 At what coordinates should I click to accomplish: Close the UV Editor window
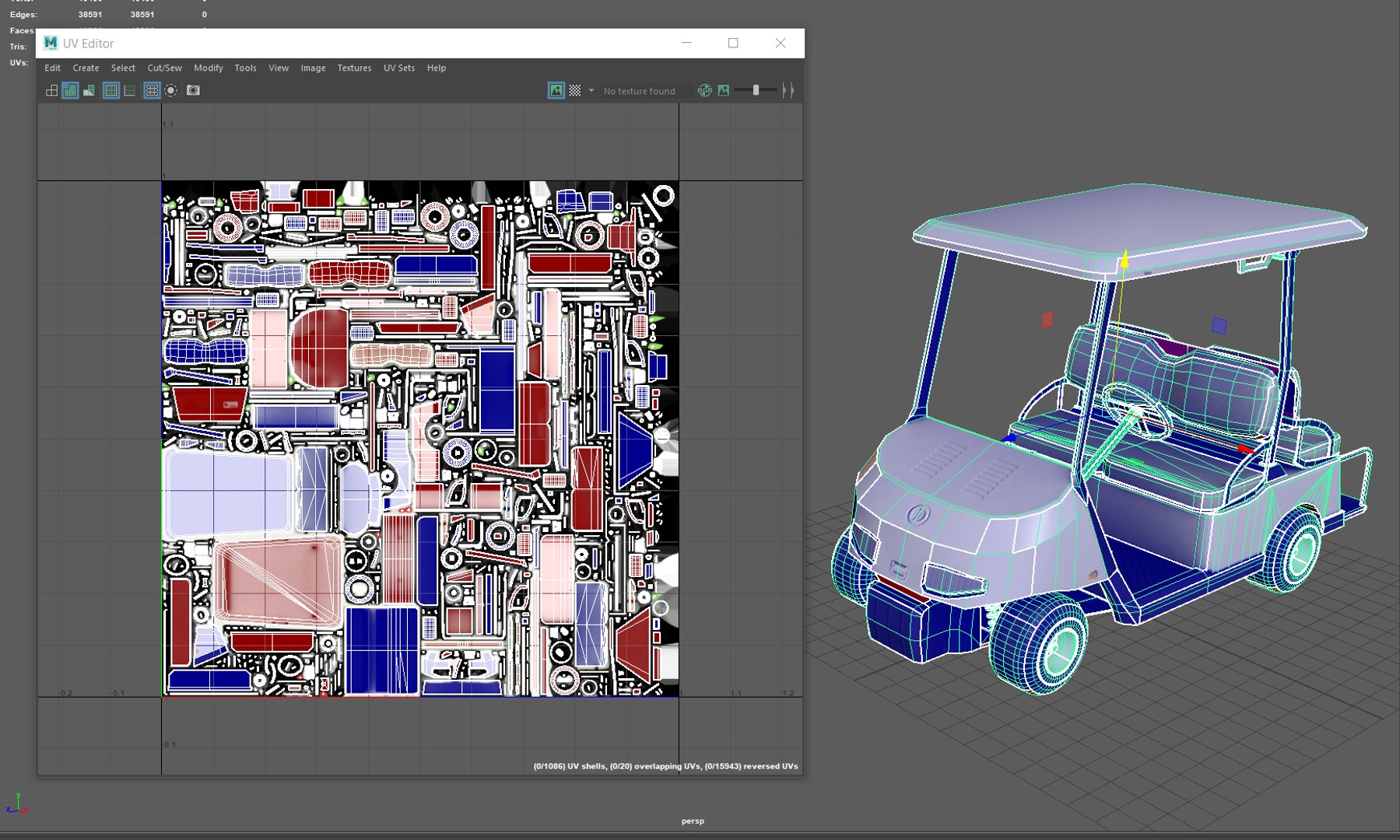[x=781, y=43]
